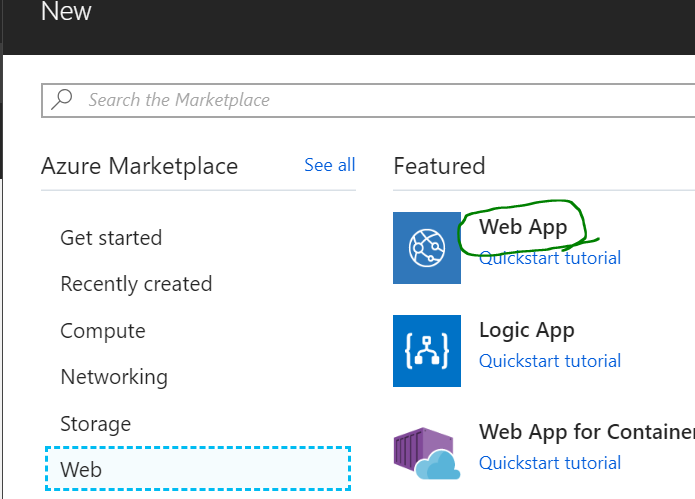Select Get started category
This screenshot has width=695, height=499.
[111, 238]
